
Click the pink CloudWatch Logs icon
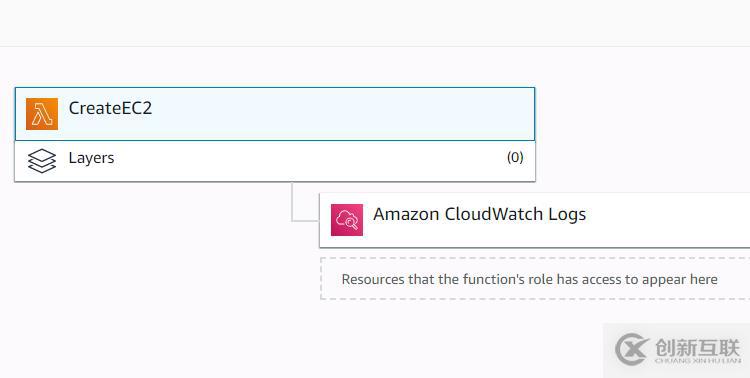click(x=347, y=220)
